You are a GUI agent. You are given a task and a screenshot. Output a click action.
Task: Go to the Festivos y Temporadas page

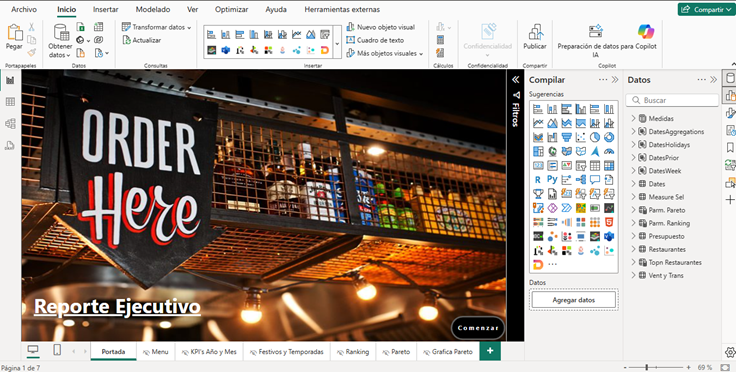tap(287, 352)
